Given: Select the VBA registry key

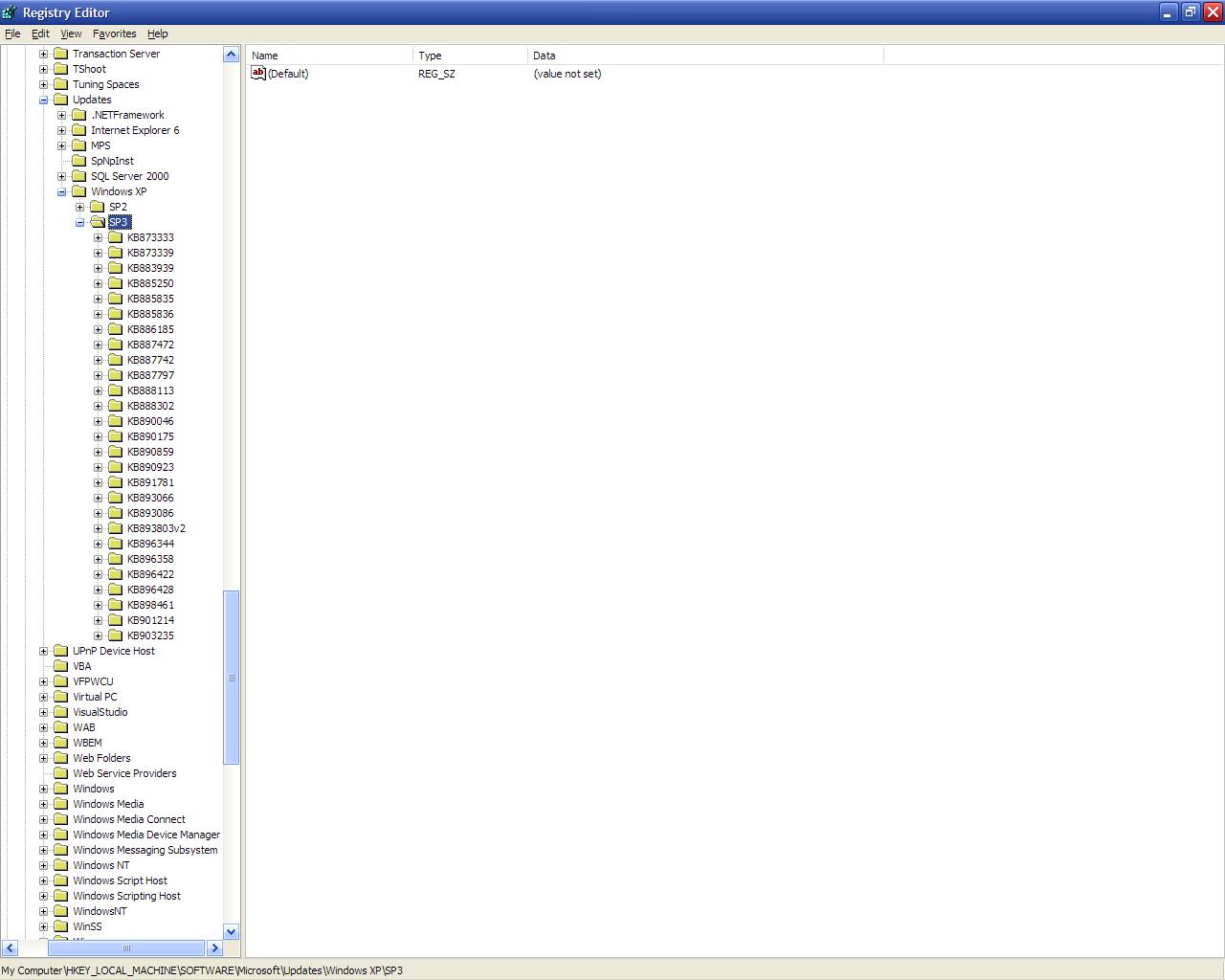Looking at the screenshot, I should pos(82,666).
